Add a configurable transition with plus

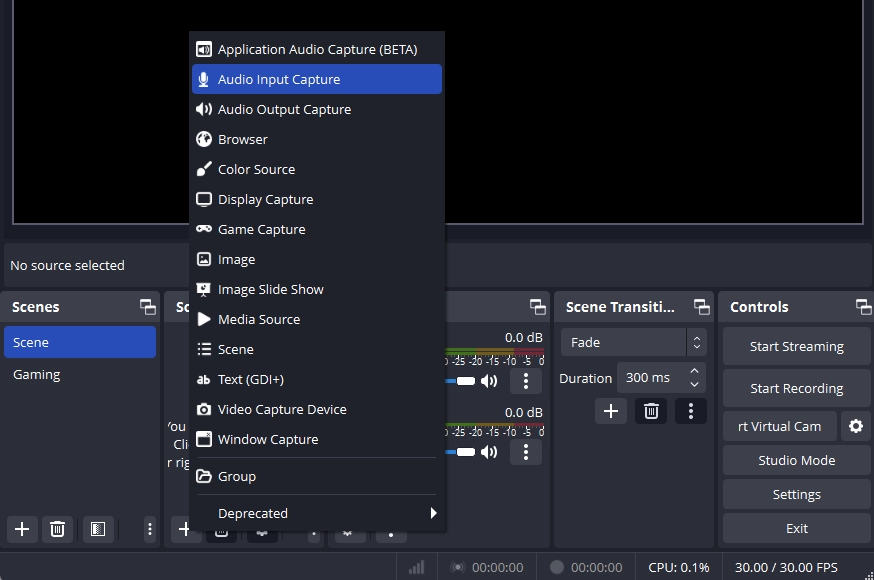point(611,411)
